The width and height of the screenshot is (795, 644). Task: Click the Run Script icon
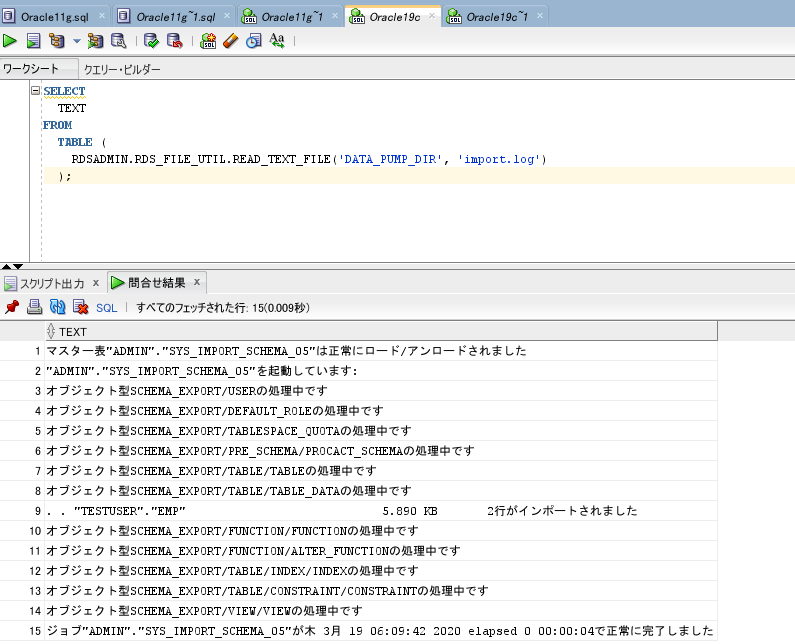(x=33, y=41)
